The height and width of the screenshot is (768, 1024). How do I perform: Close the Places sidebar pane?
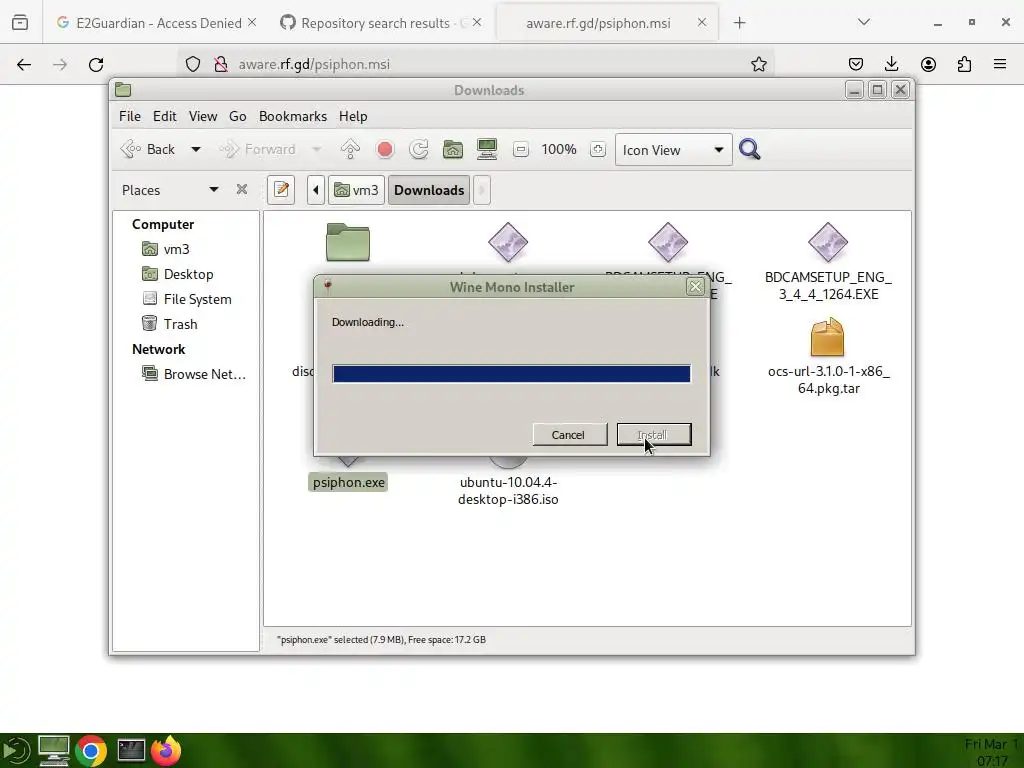(242, 189)
